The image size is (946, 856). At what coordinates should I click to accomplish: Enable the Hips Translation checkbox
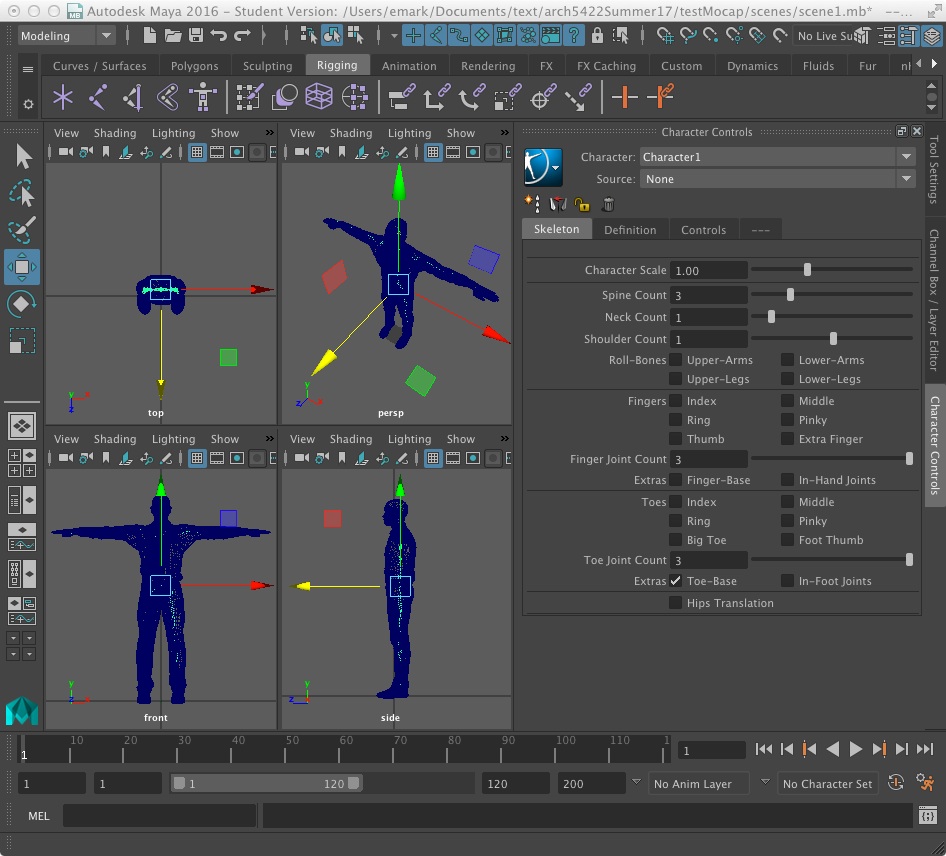coord(676,603)
